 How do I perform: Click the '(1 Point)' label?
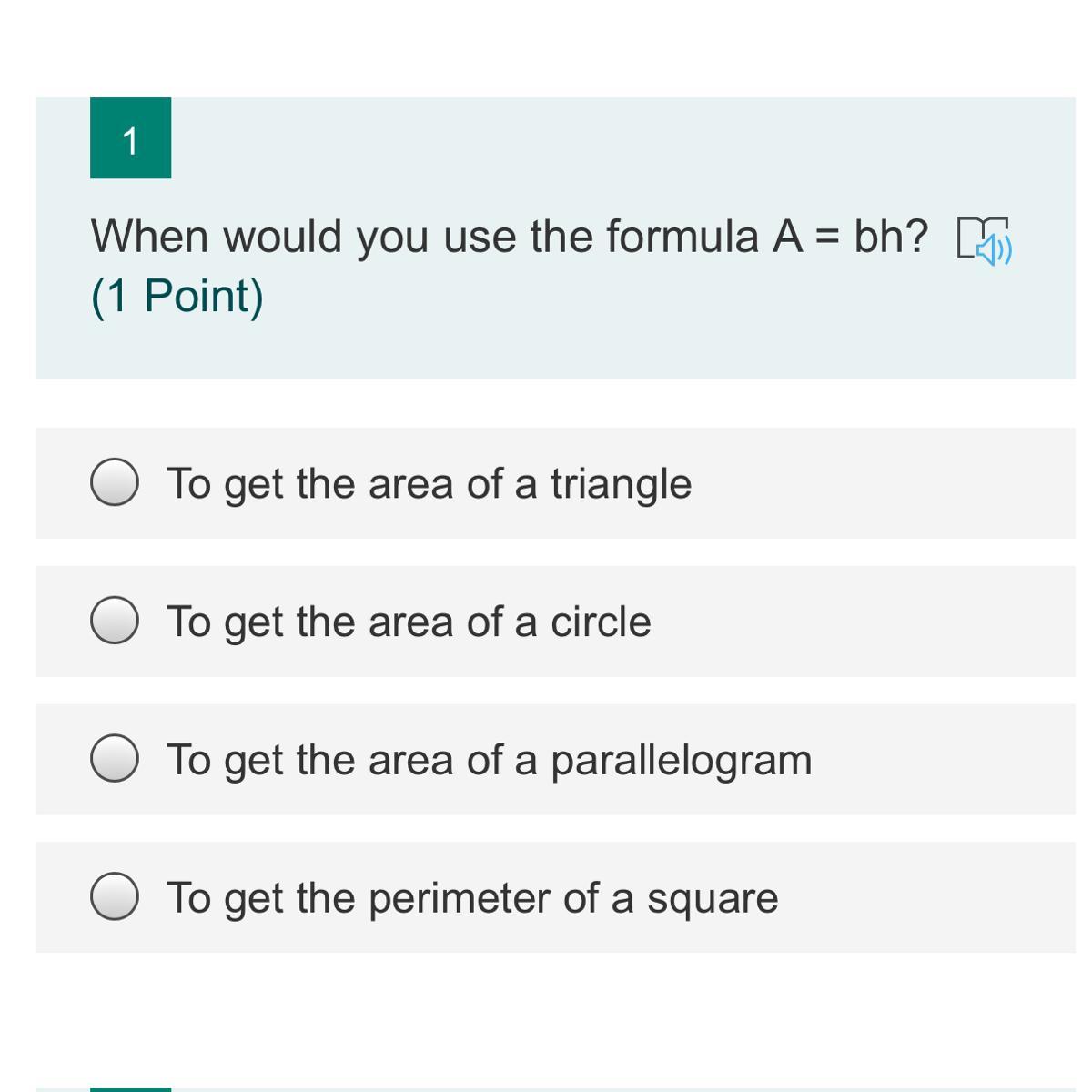(x=177, y=296)
